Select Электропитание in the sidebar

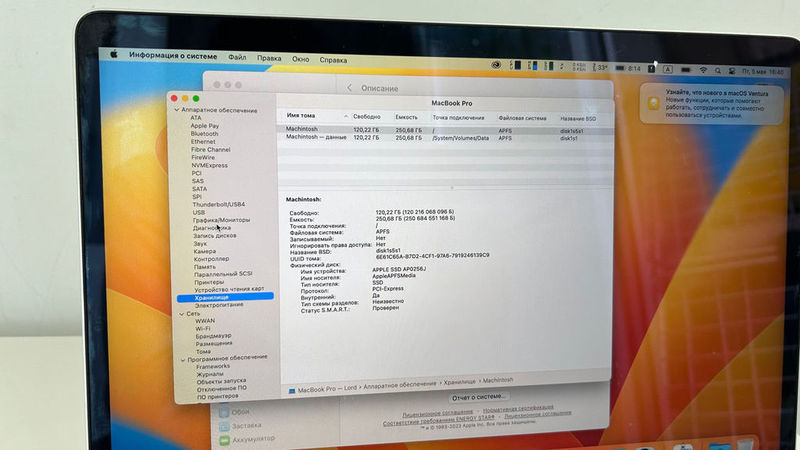tap(219, 305)
